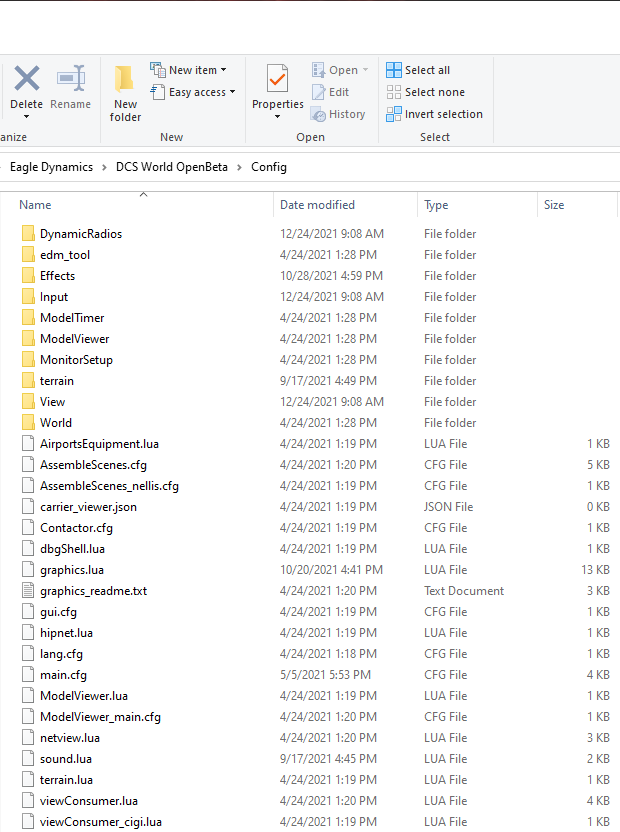Select the Input folder icon
Screen dimensions: 620x832
[29, 297]
